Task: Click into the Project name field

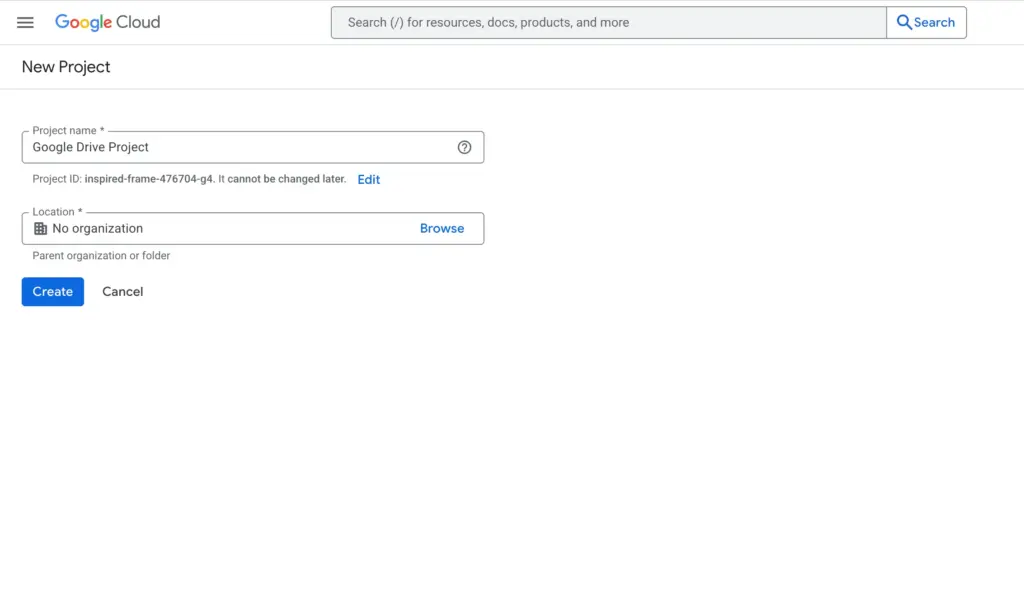Action: (x=240, y=147)
